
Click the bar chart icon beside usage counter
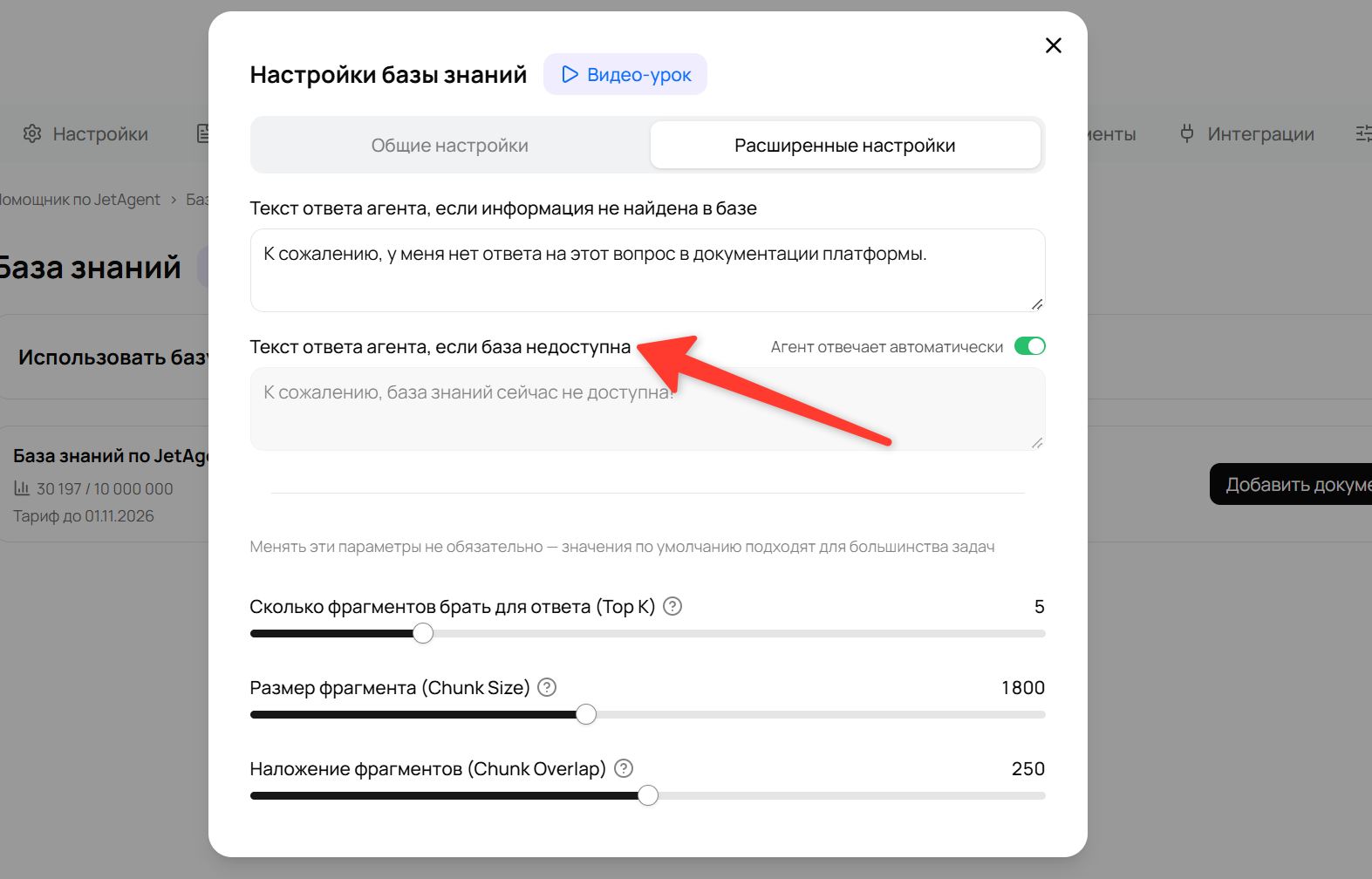point(22,488)
